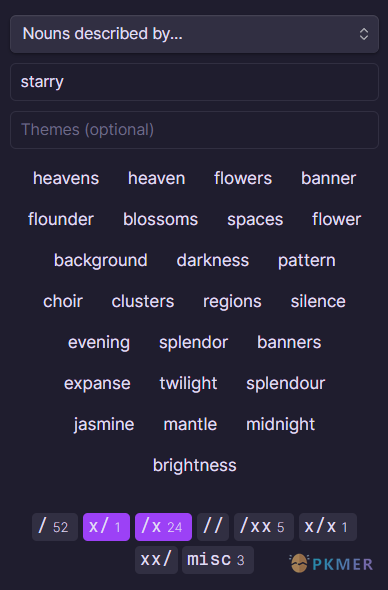Click the dropdown chevron arrows icon
Viewport: 388px width, 590px height.
[x=364, y=34]
